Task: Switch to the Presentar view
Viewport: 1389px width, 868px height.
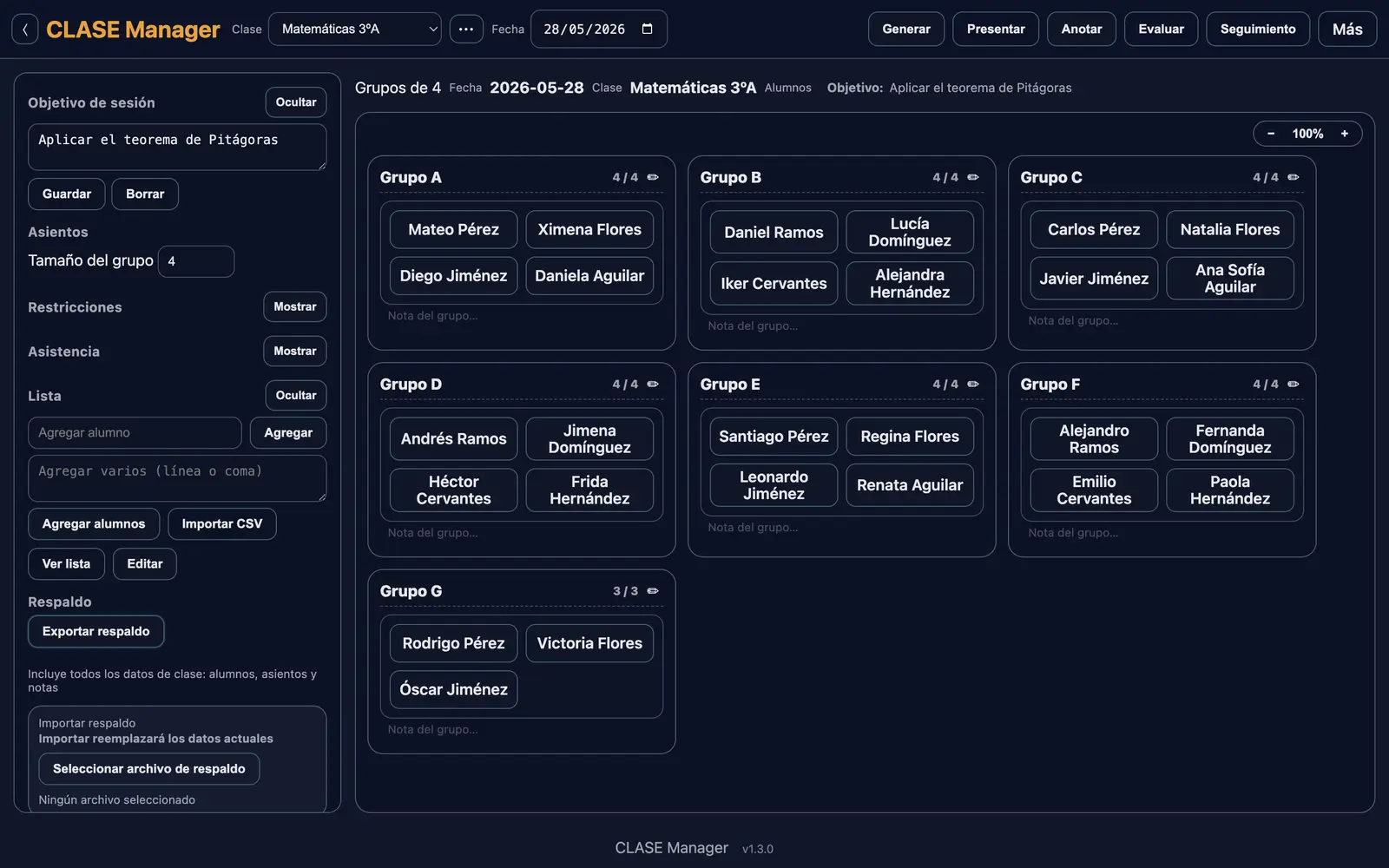Action: pos(996,30)
